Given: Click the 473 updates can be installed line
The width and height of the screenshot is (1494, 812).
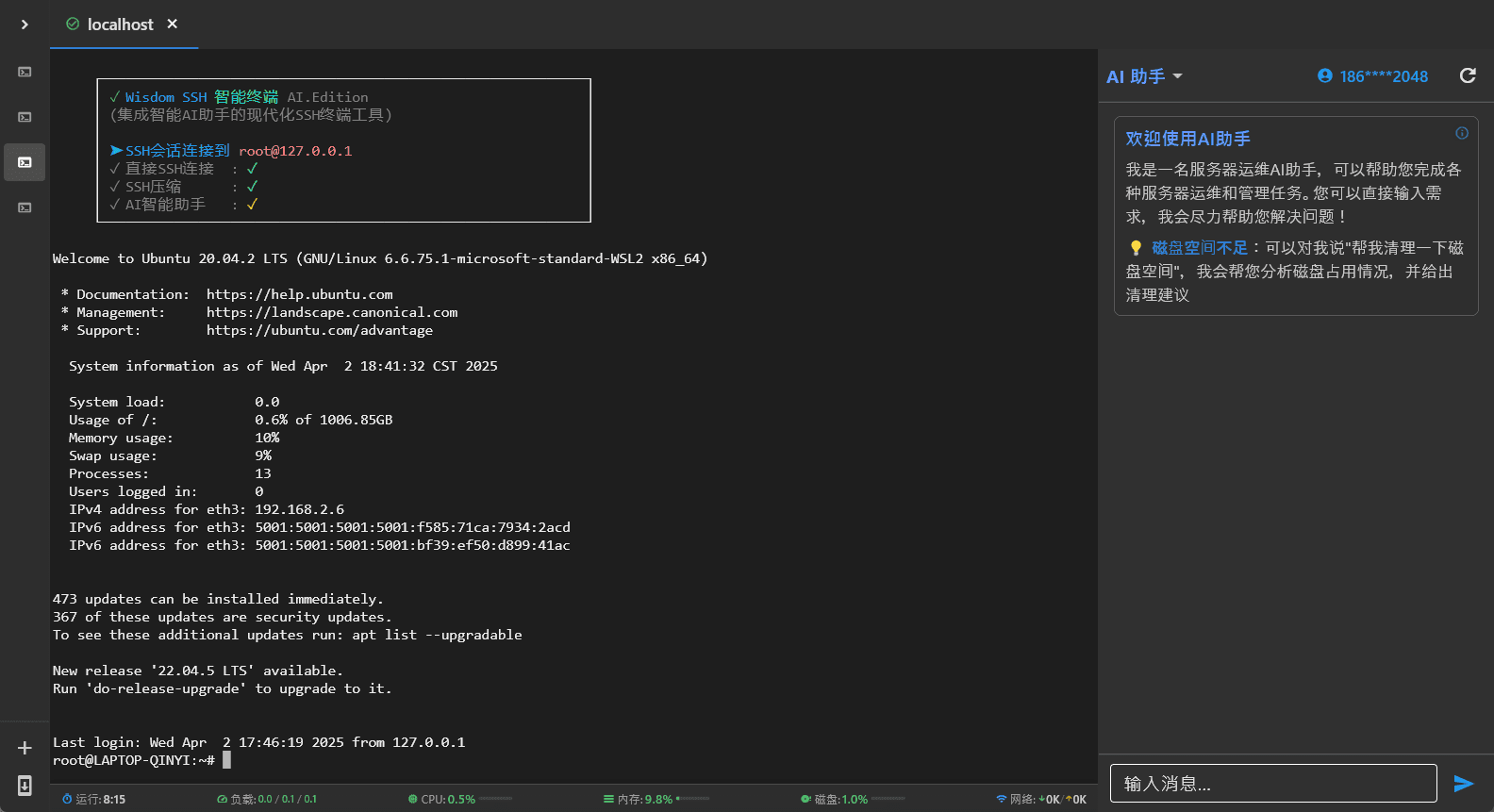Looking at the screenshot, I should [218, 599].
